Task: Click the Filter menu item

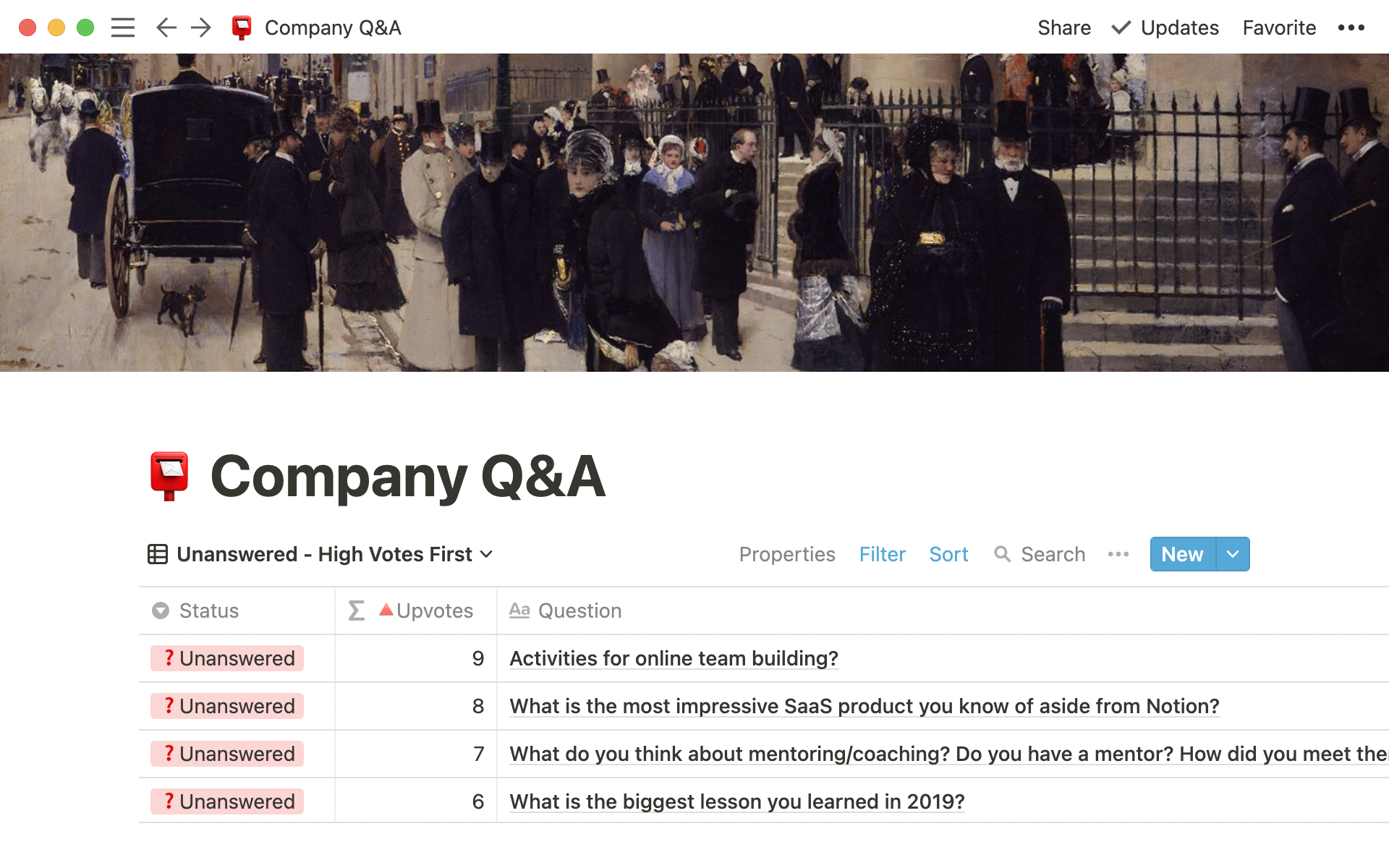Action: point(882,553)
